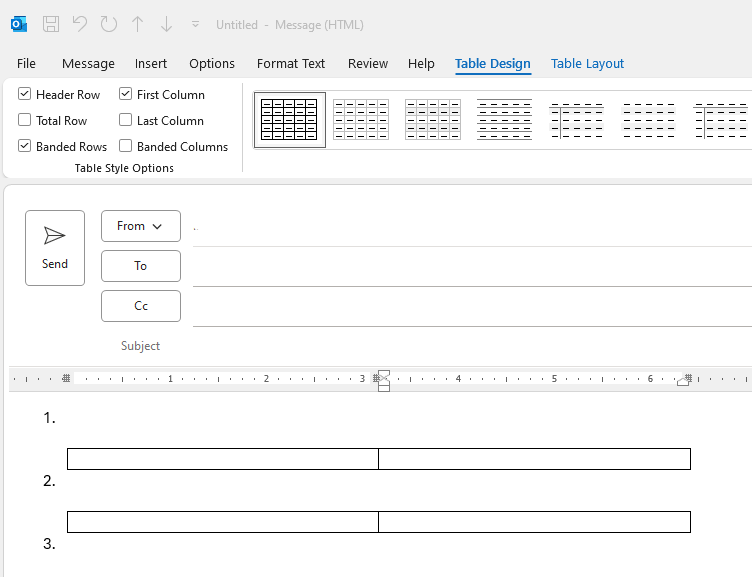The image size is (752, 577).
Task: Switch to the Message tab
Action: (88, 64)
